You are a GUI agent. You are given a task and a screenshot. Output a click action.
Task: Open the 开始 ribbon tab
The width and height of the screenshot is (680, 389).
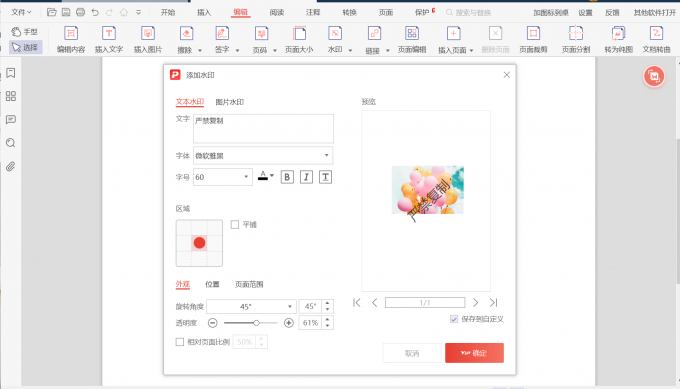pos(168,12)
